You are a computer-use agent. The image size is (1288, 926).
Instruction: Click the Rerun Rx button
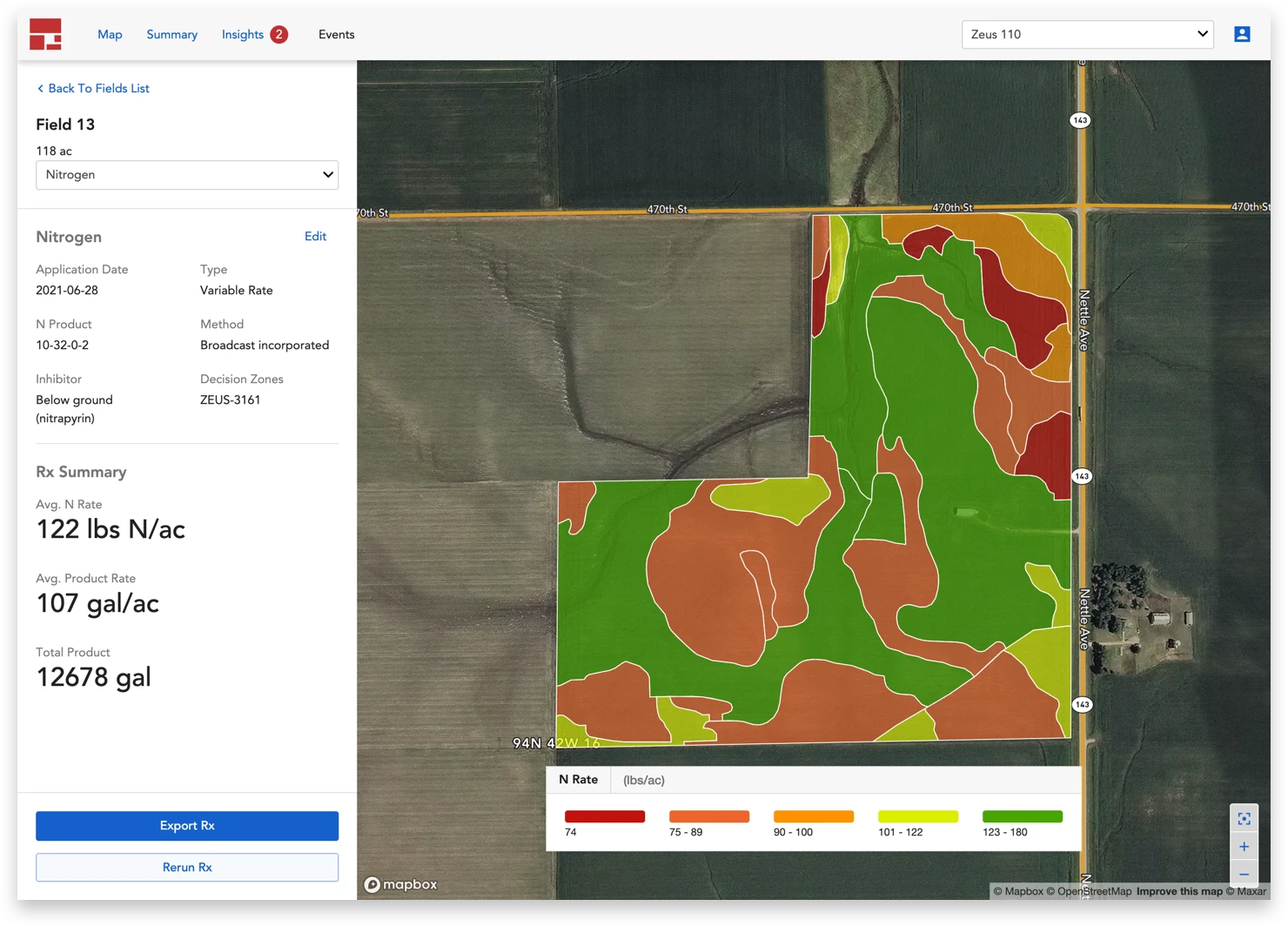(x=187, y=868)
